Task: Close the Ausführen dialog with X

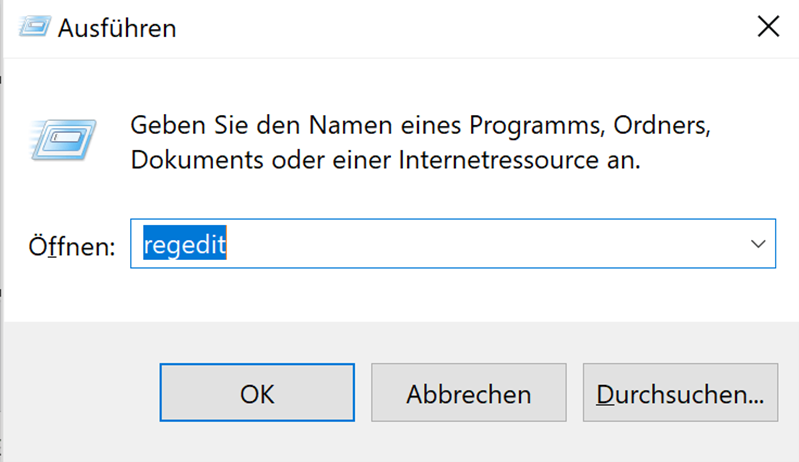Action: click(x=767, y=27)
